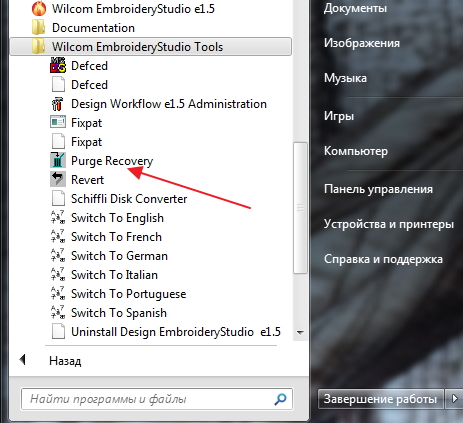
Task: Select Switch To Spanish
Action: click(x=119, y=313)
